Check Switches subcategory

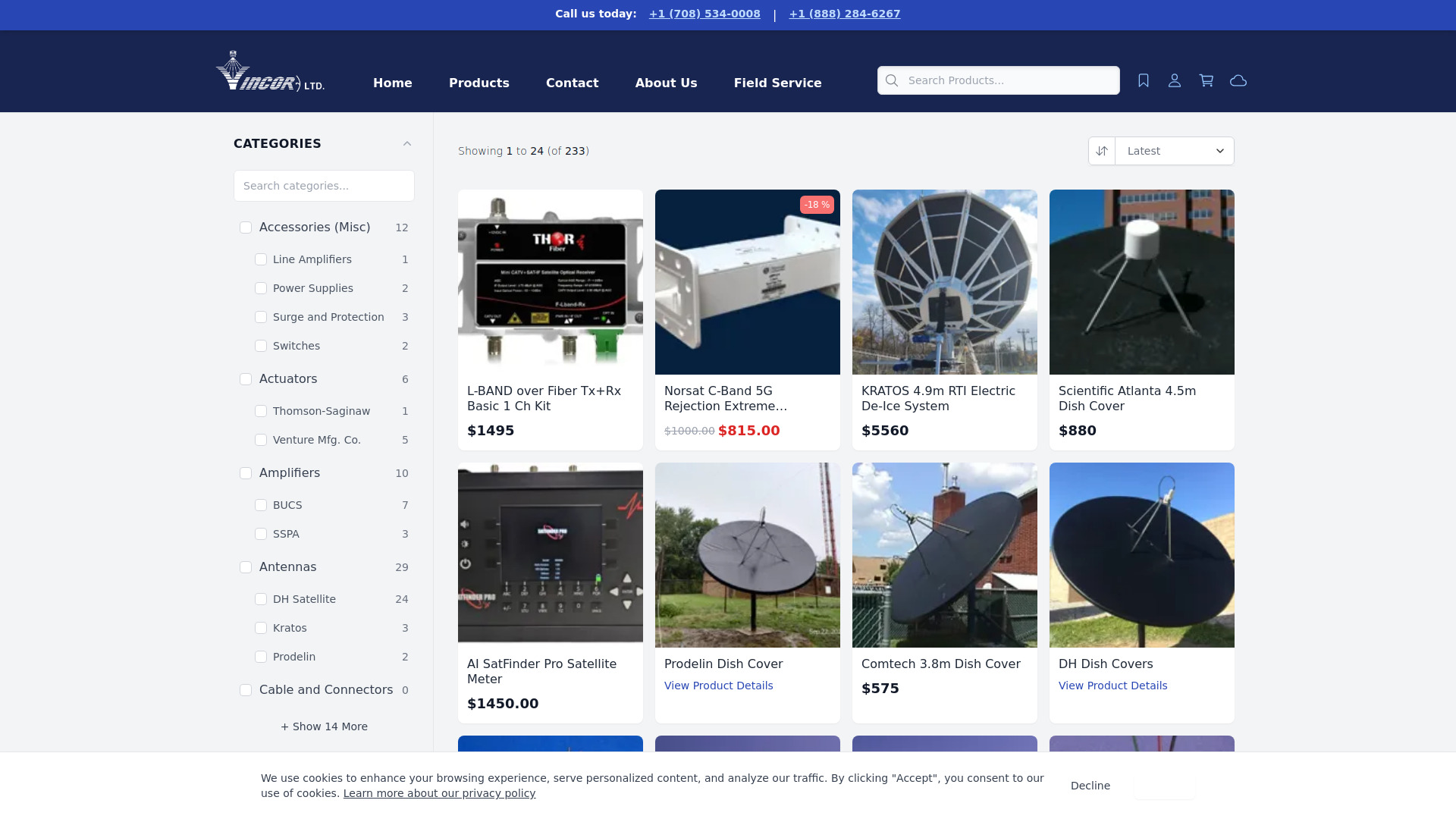[x=261, y=346]
